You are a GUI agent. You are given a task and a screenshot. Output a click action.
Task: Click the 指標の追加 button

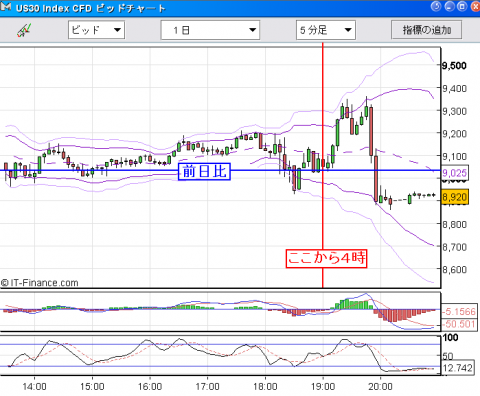tap(427, 30)
